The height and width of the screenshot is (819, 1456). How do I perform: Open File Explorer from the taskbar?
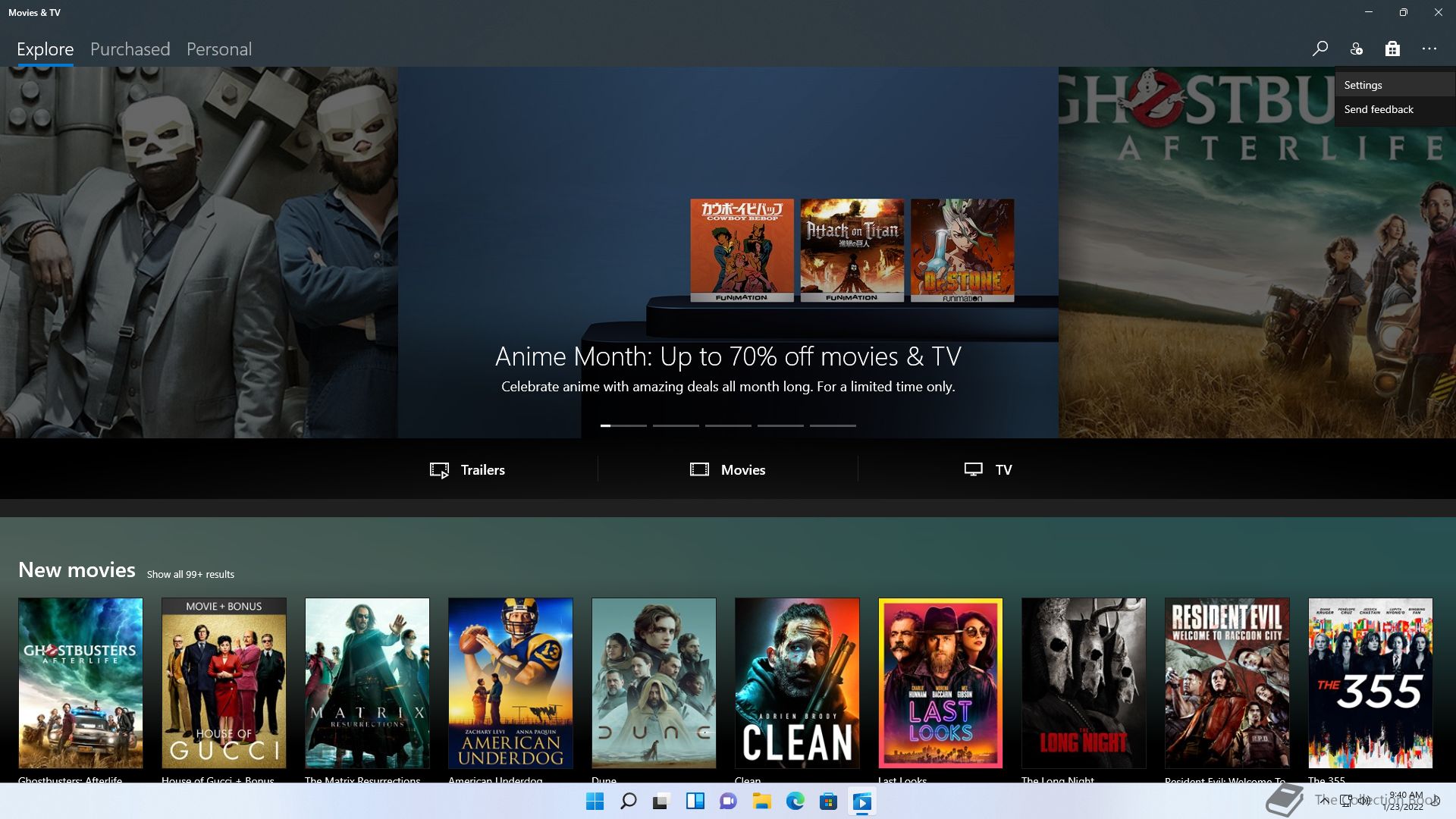[x=761, y=802]
